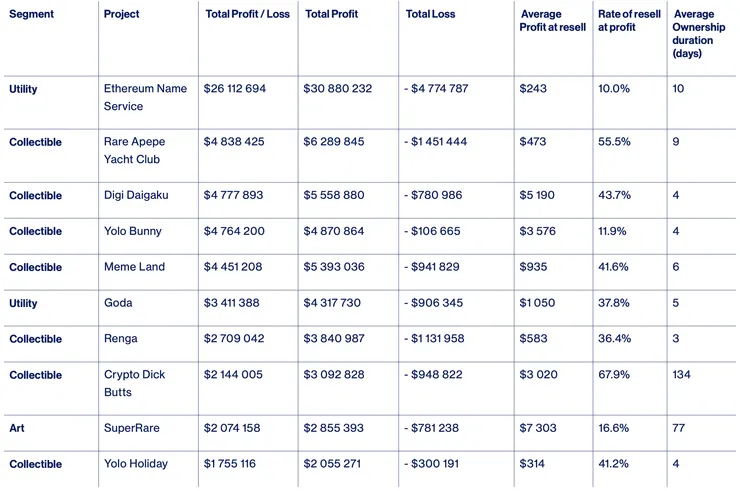Click the Segment column header
740x491 pixels.
[31, 15]
